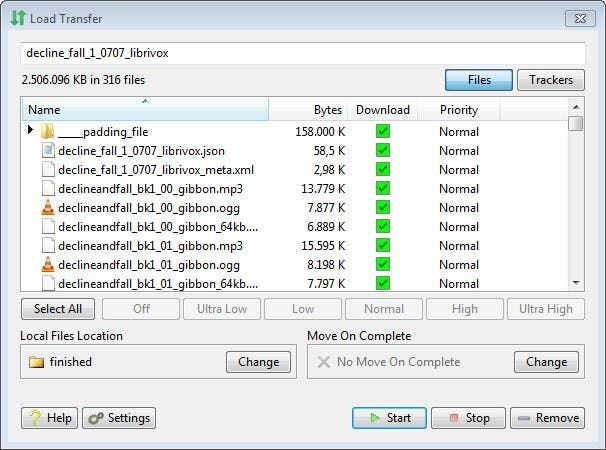The width and height of the screenshot is (606, 450).
Task: Click the Normal priority of ____padding_file
Action: (459, 132)
